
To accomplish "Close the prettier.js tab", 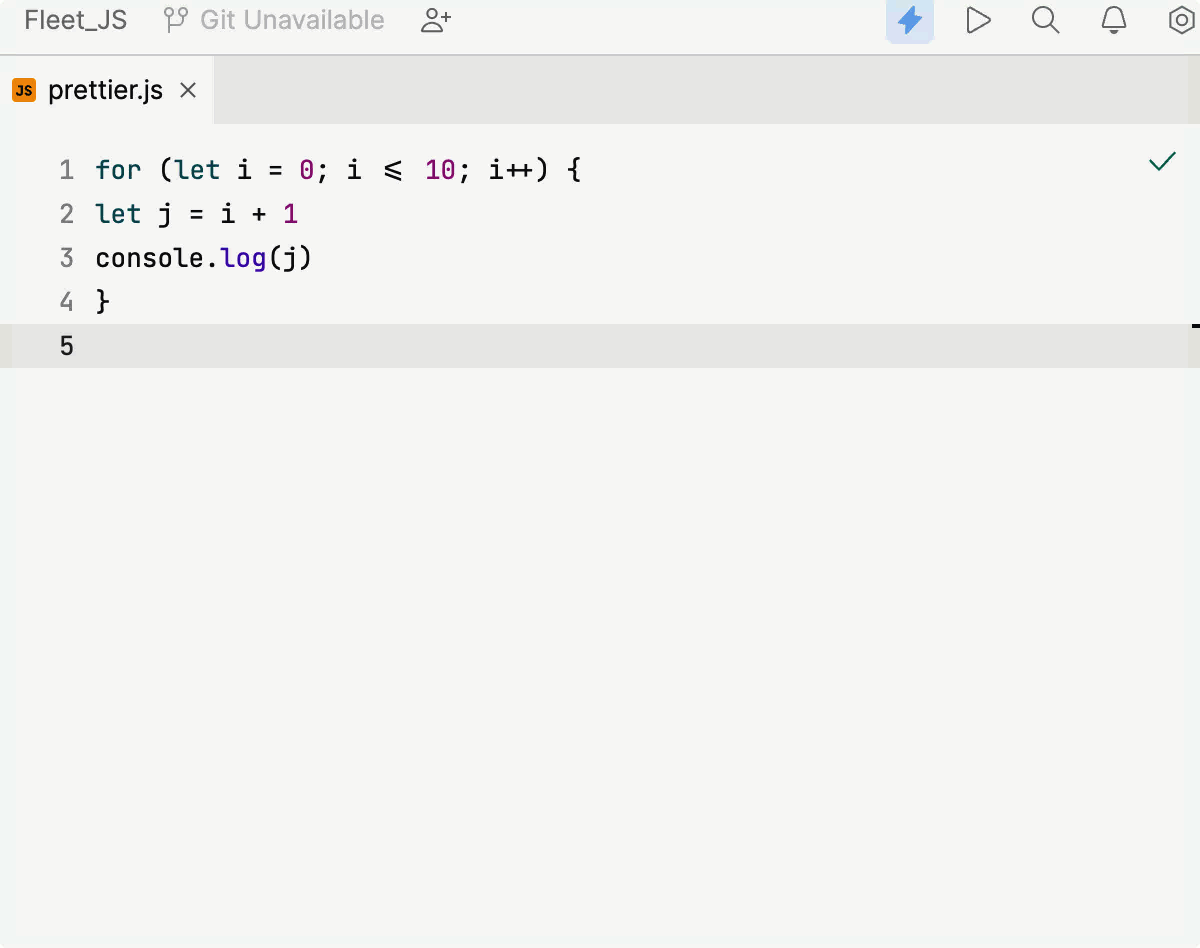I will tap(187, 90).
